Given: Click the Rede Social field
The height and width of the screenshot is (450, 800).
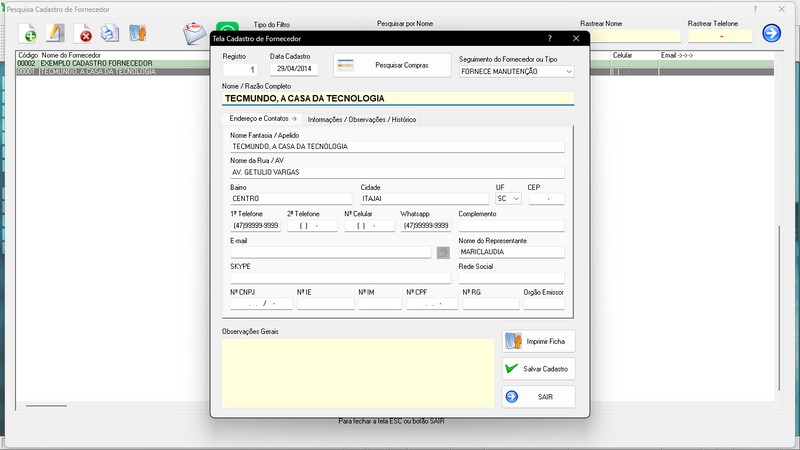Looking at the screenshot, I should point(511,278).
